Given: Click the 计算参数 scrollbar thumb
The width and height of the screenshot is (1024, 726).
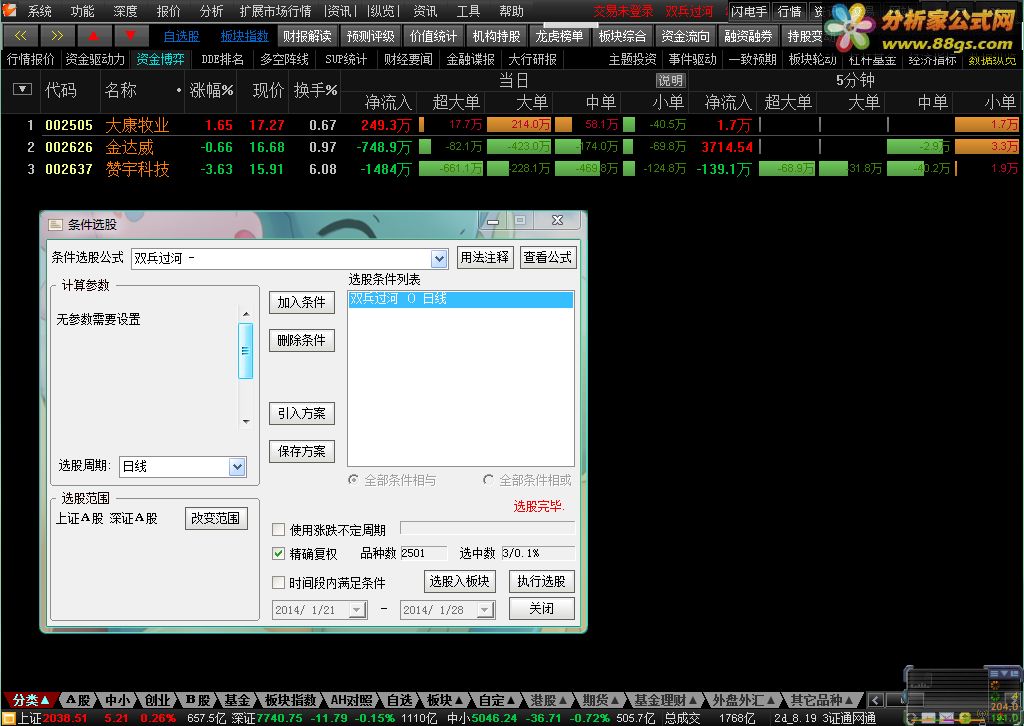Looking at the screenshot, I should [x=246, y=351].
